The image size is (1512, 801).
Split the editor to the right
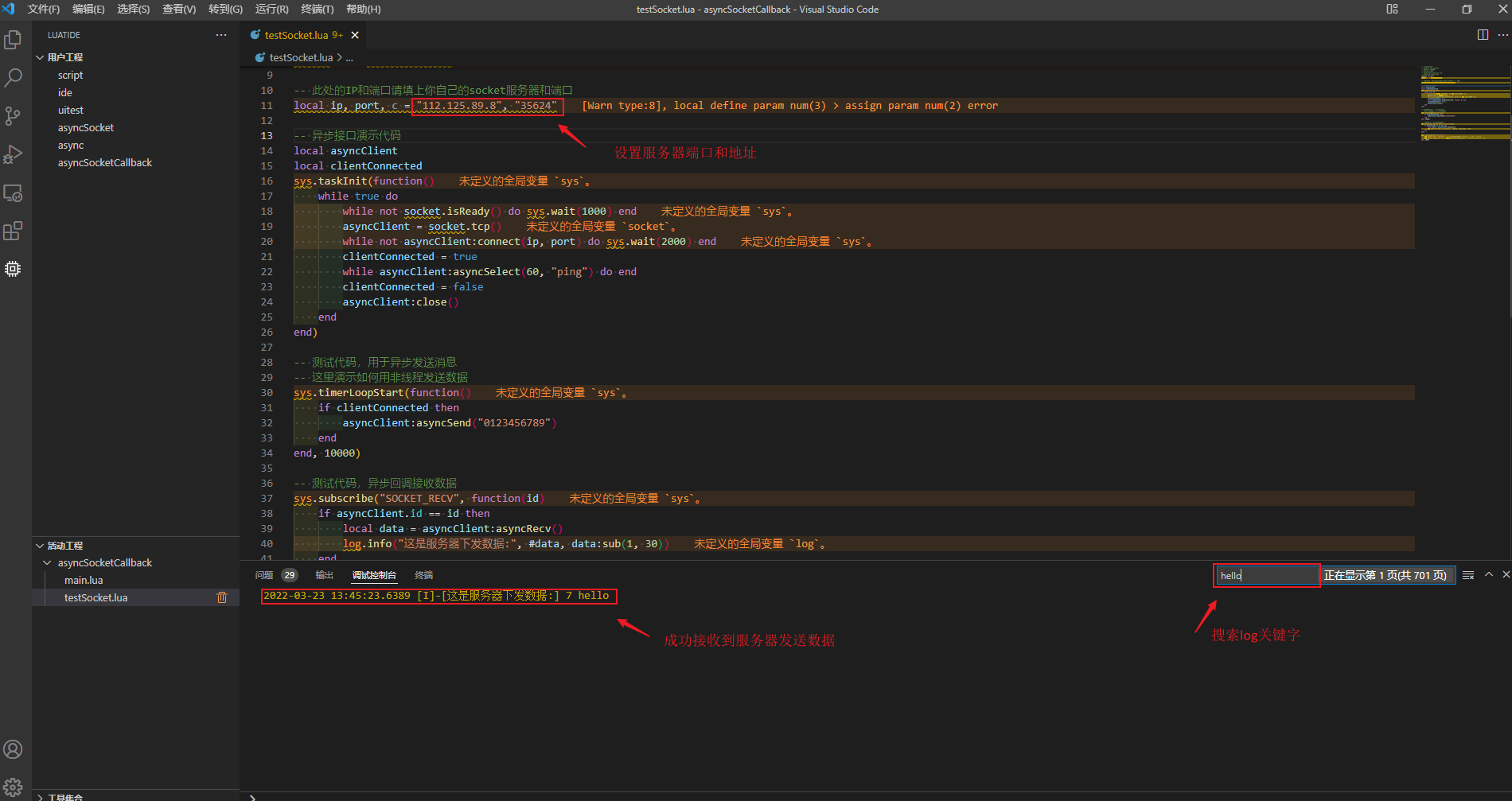(x=1483, y=35)
